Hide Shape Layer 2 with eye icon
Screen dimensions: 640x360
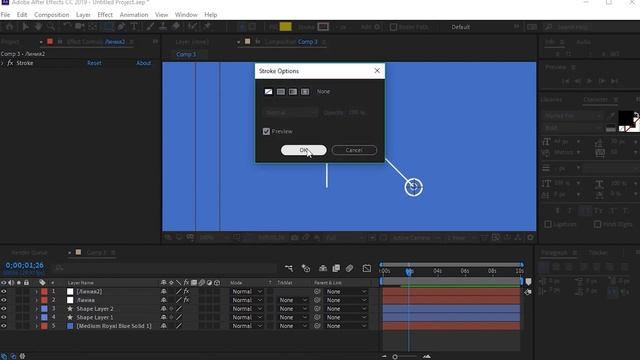pyautogui.click(x=4, y=309)
